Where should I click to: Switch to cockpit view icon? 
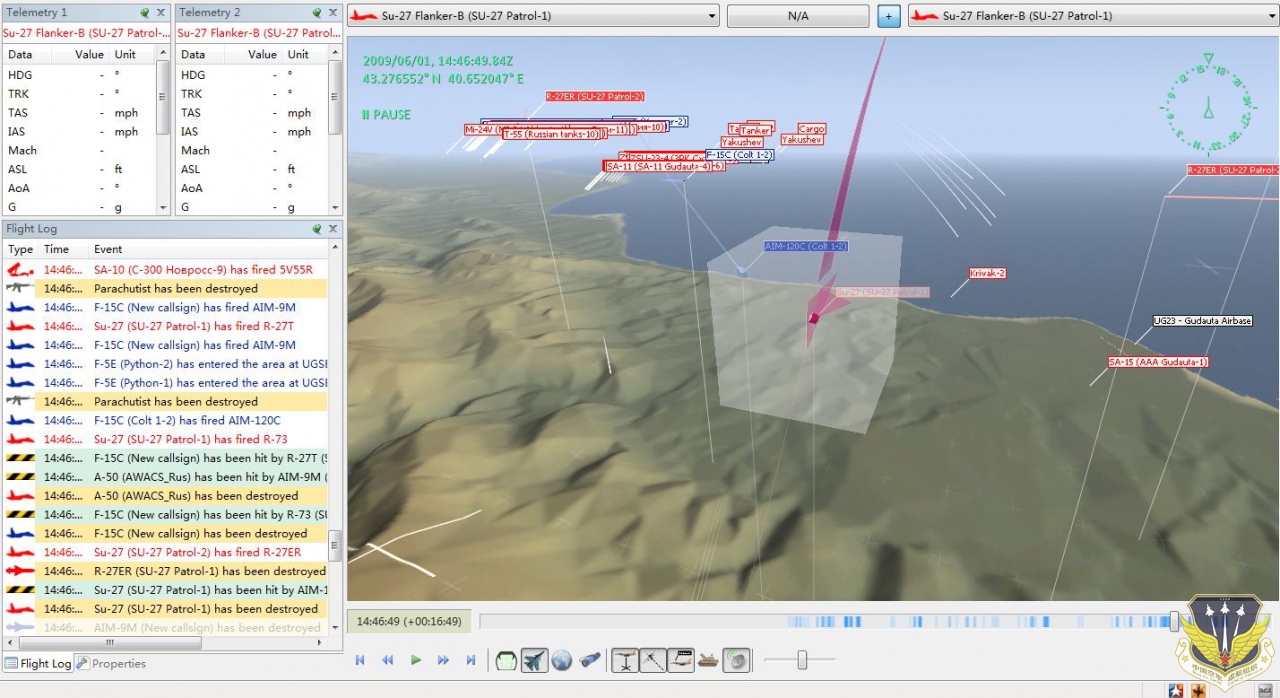[x=507, y=660]
